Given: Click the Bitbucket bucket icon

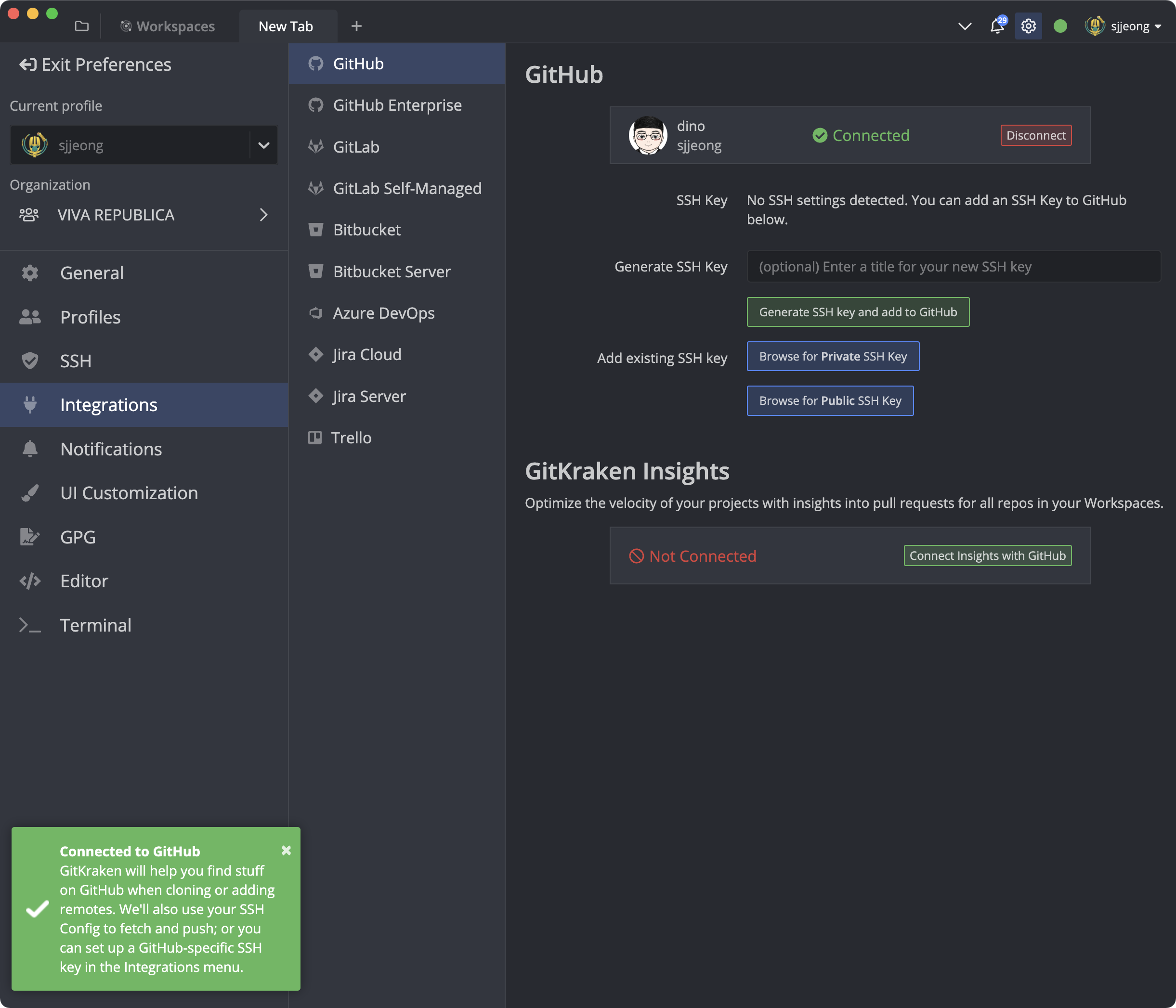Looking at the screenshot, I should click(x=315, y=230).
